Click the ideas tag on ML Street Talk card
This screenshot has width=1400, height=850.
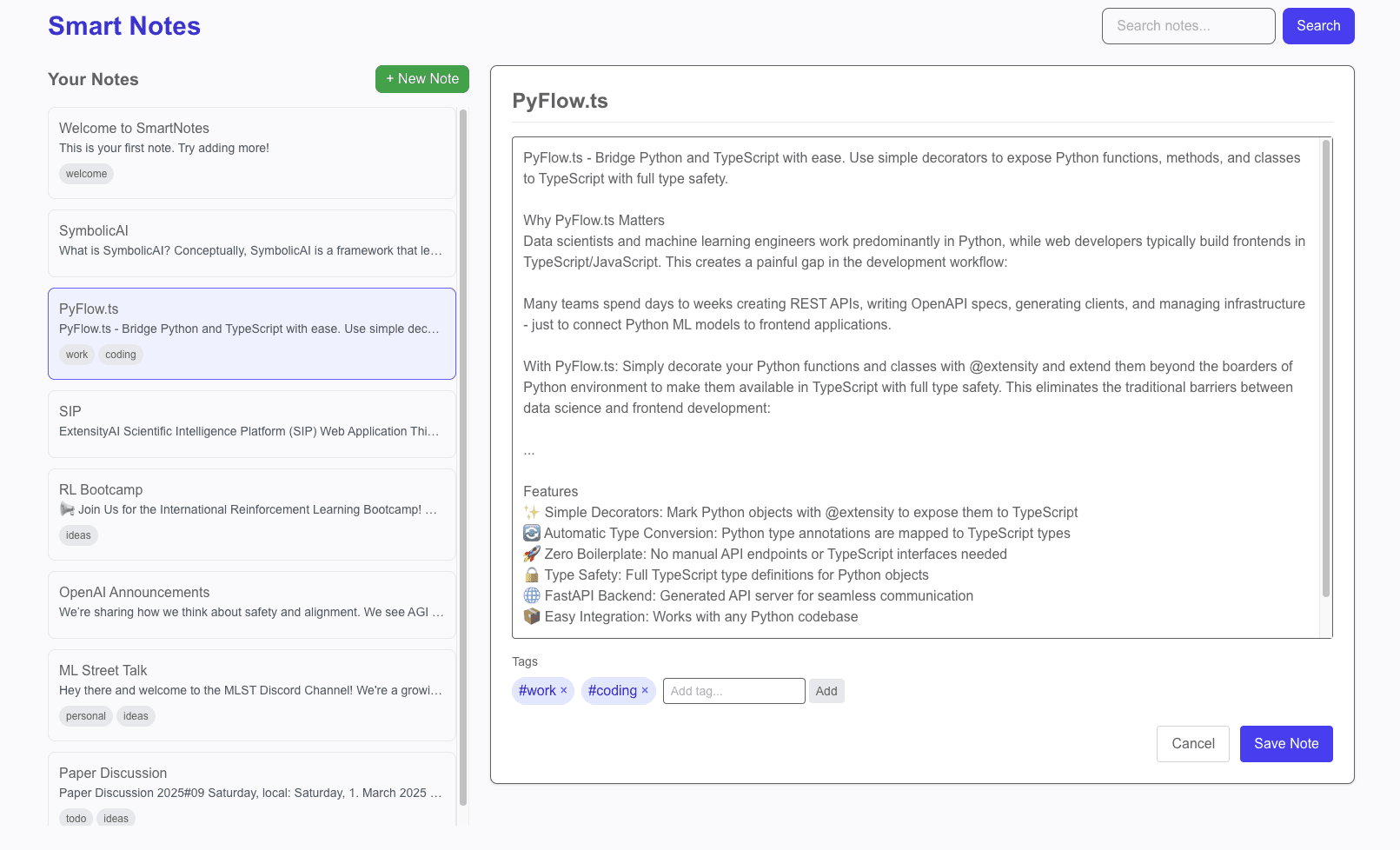pyautogui.click(x=136, y=716)
